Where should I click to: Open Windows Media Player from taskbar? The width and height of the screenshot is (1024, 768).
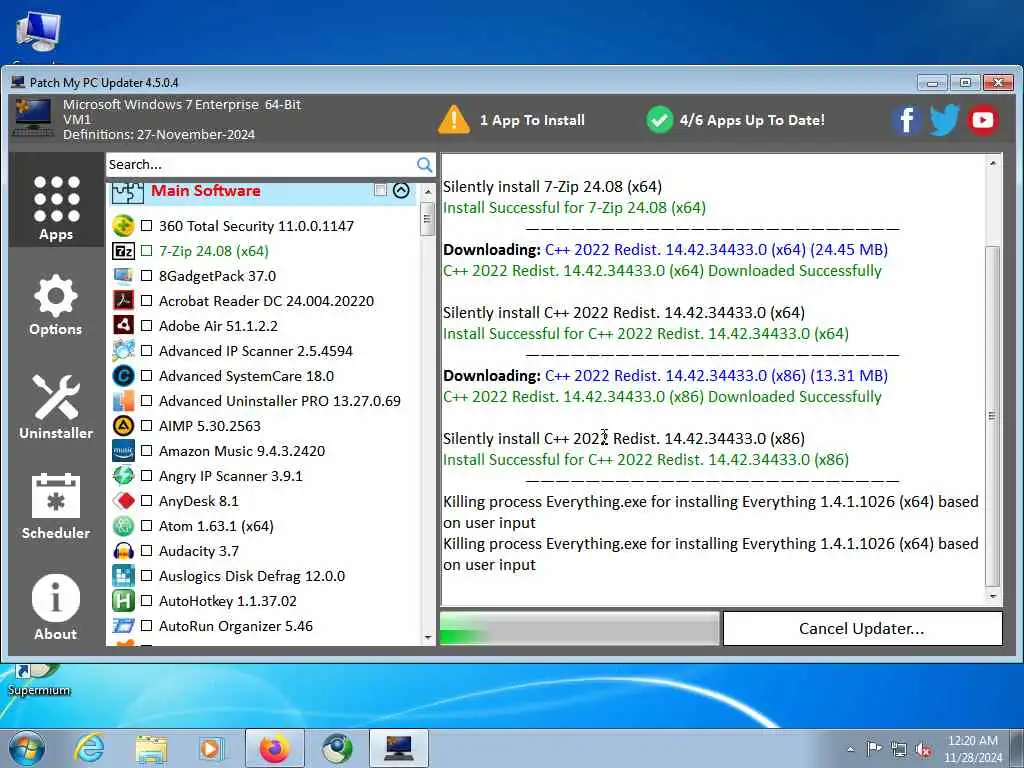click(x=211, y=748)
